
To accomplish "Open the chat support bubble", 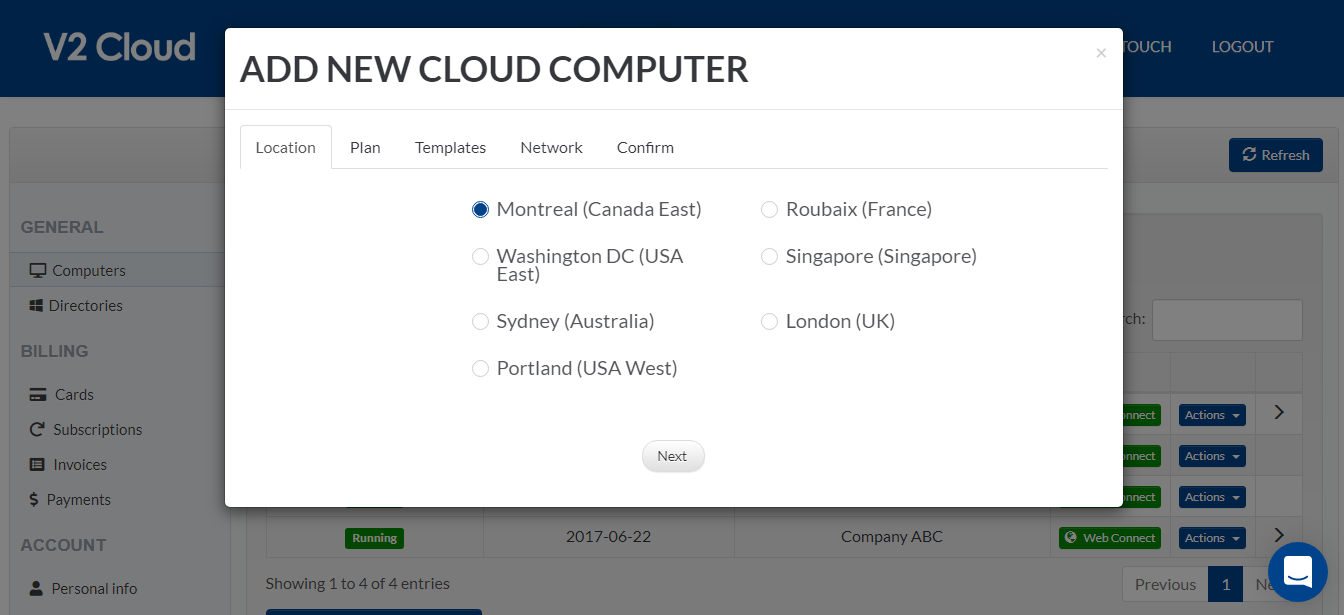I will 1297,571.
